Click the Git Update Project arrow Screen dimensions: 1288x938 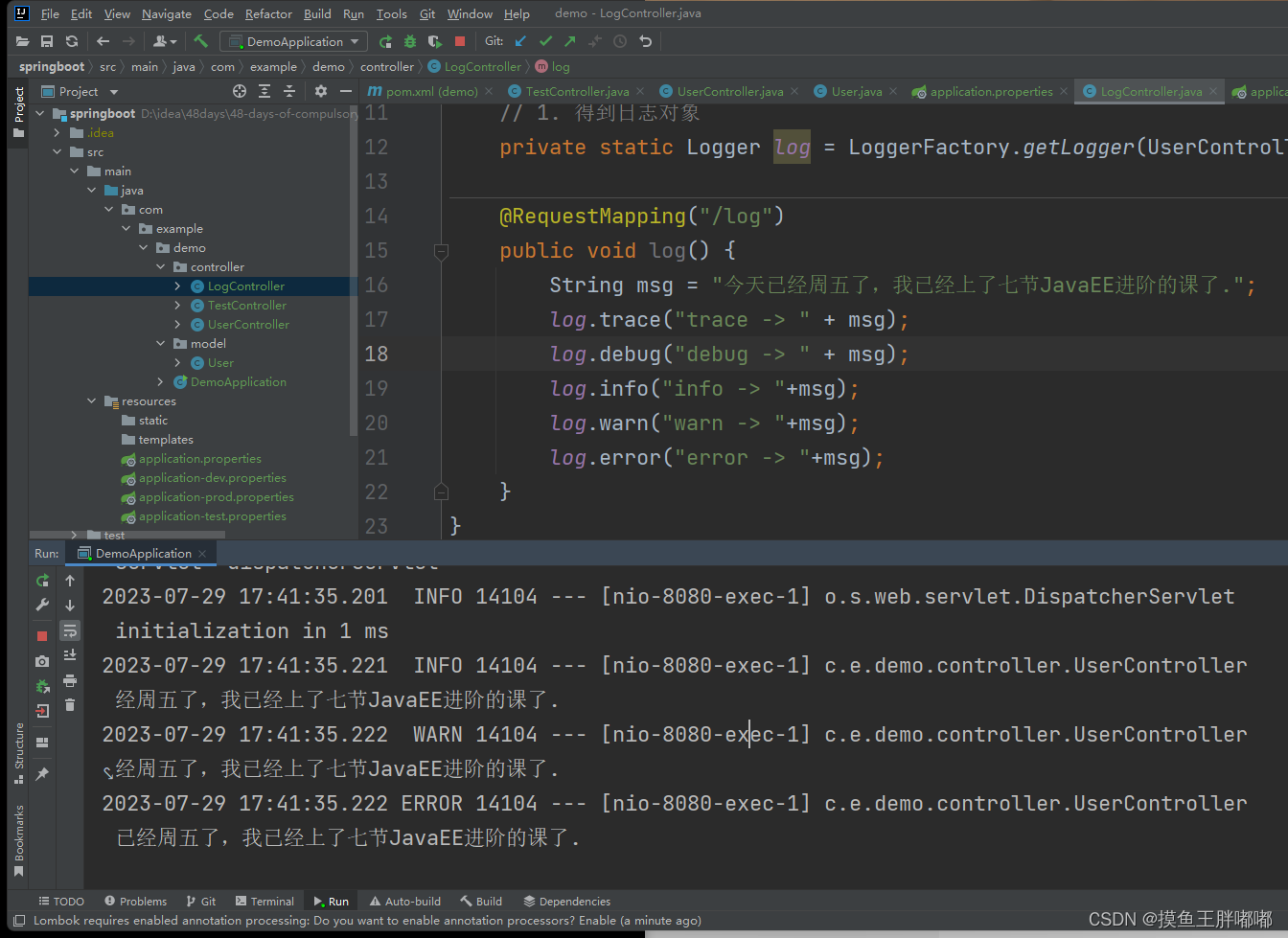[x=520, y=41]
